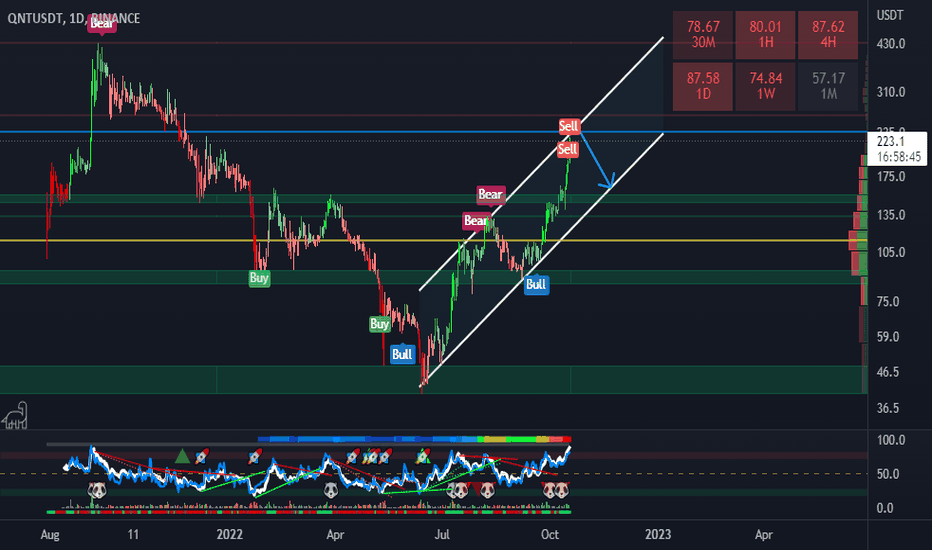Viewport: 932px width, 550px height.
Task: Click the Jul label on time axis
Action: pyautogui.click(x=442, y=535)
